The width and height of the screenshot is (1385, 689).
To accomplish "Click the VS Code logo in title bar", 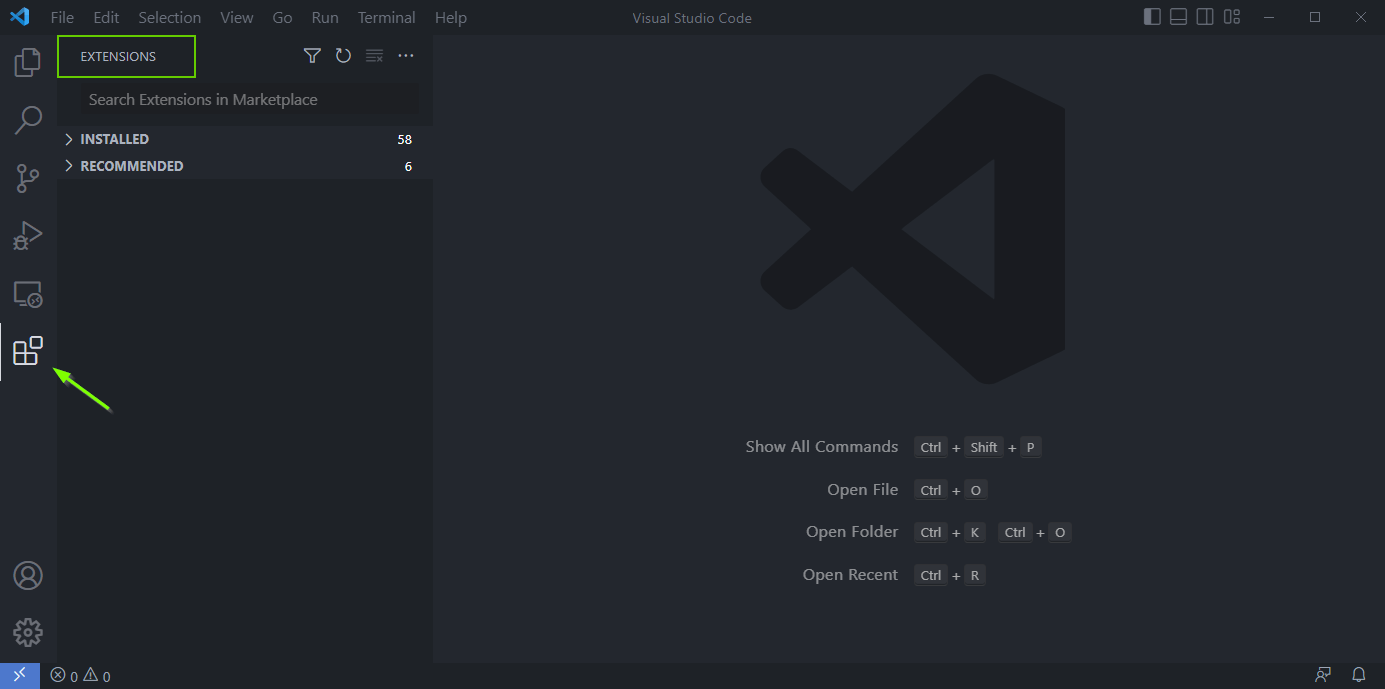I will pyautogui.click(x=20, y=17).
